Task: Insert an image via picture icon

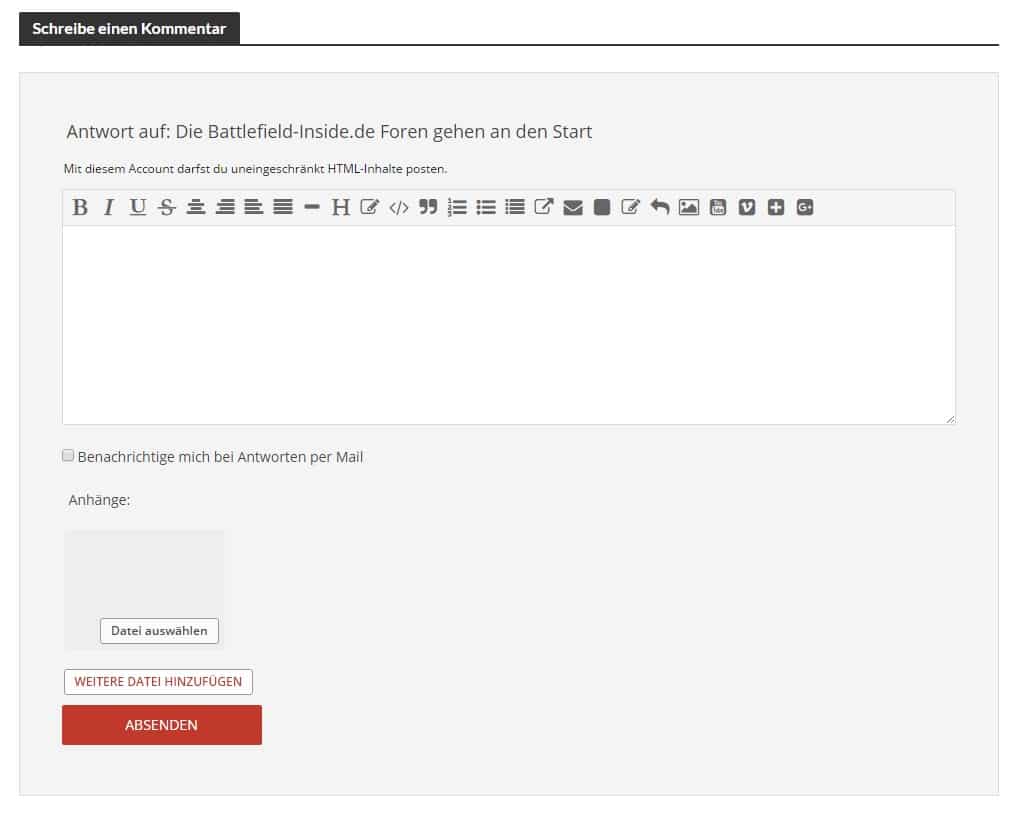Action: [689, 207]
